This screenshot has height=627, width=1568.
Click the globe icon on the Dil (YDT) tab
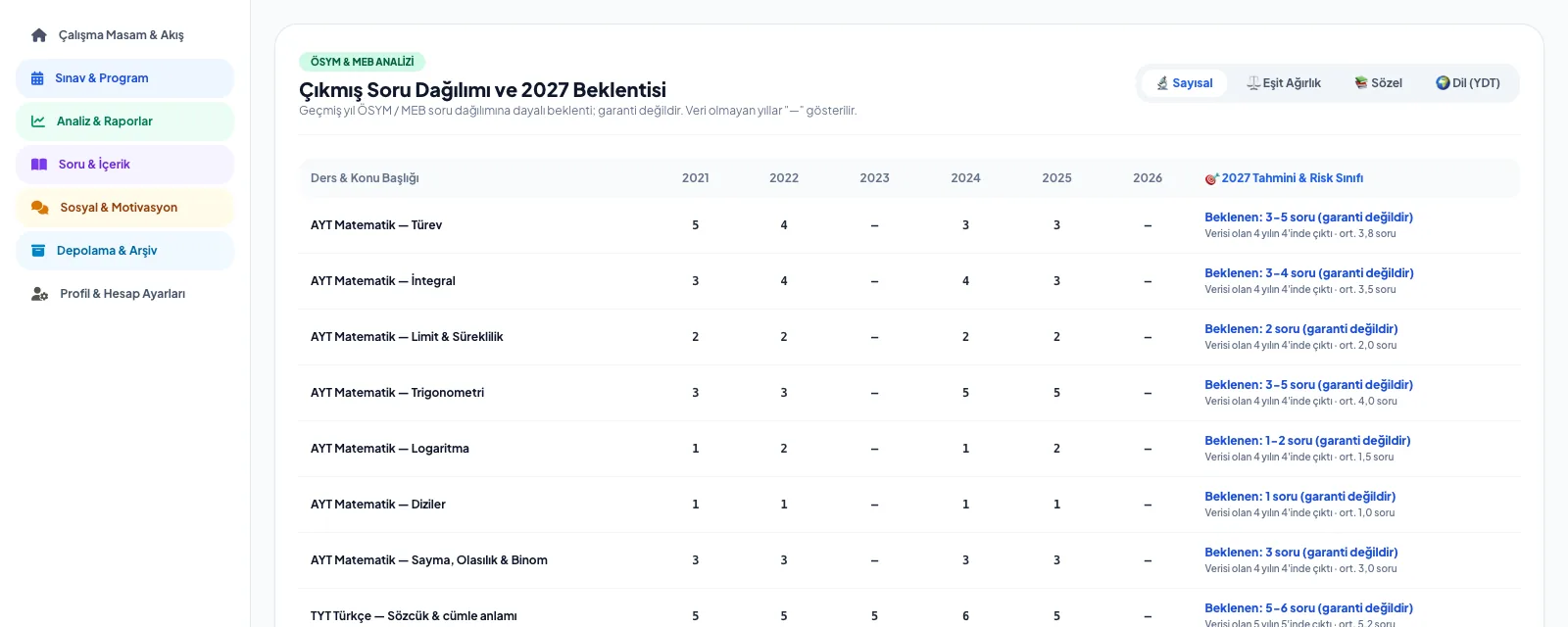1443,83
